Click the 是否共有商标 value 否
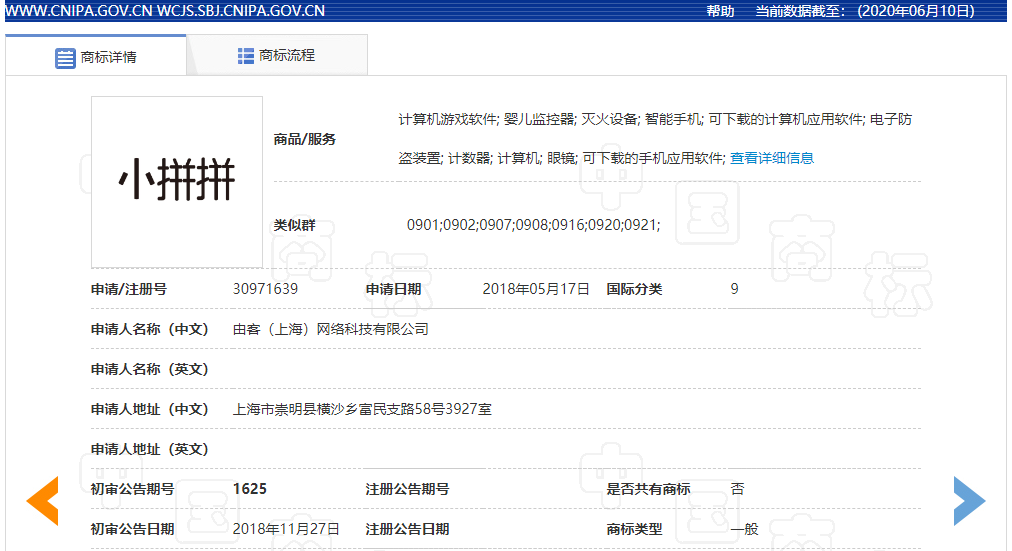The height and width of the screenshot is (551, 1012). pyautogui.click(x=737, y=489)
